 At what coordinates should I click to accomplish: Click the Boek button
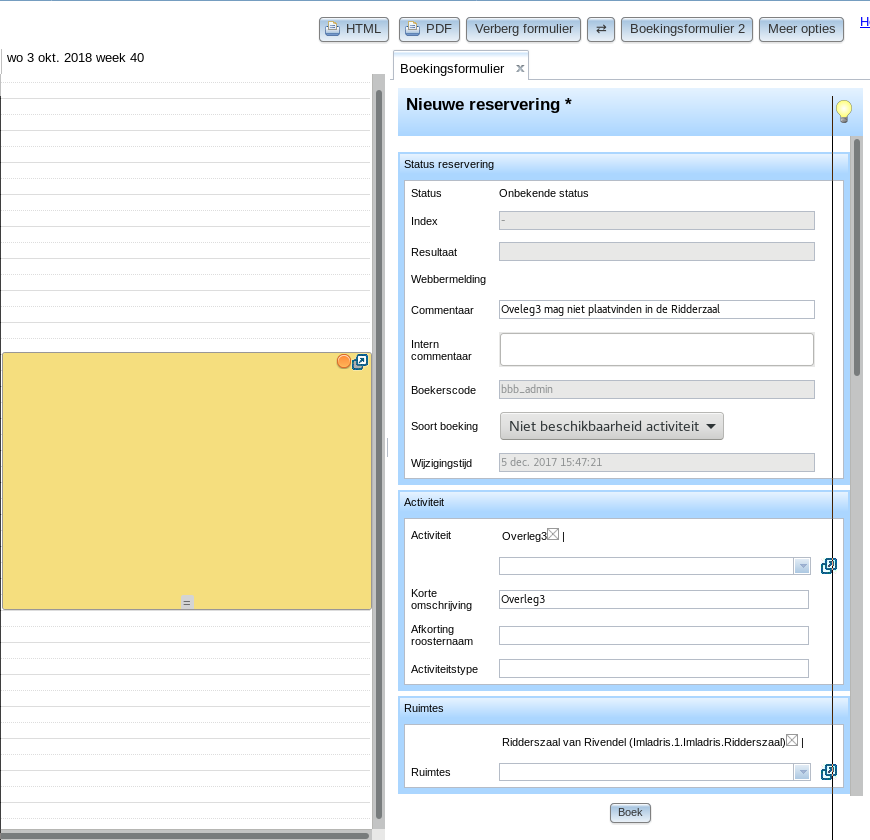(x=630, y=813)
